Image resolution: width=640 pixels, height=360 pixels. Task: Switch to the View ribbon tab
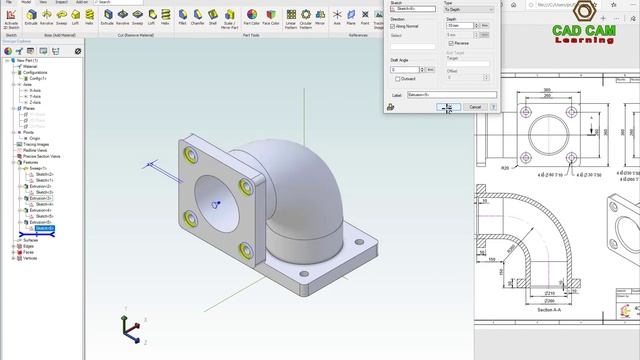(x=43, y=2)
